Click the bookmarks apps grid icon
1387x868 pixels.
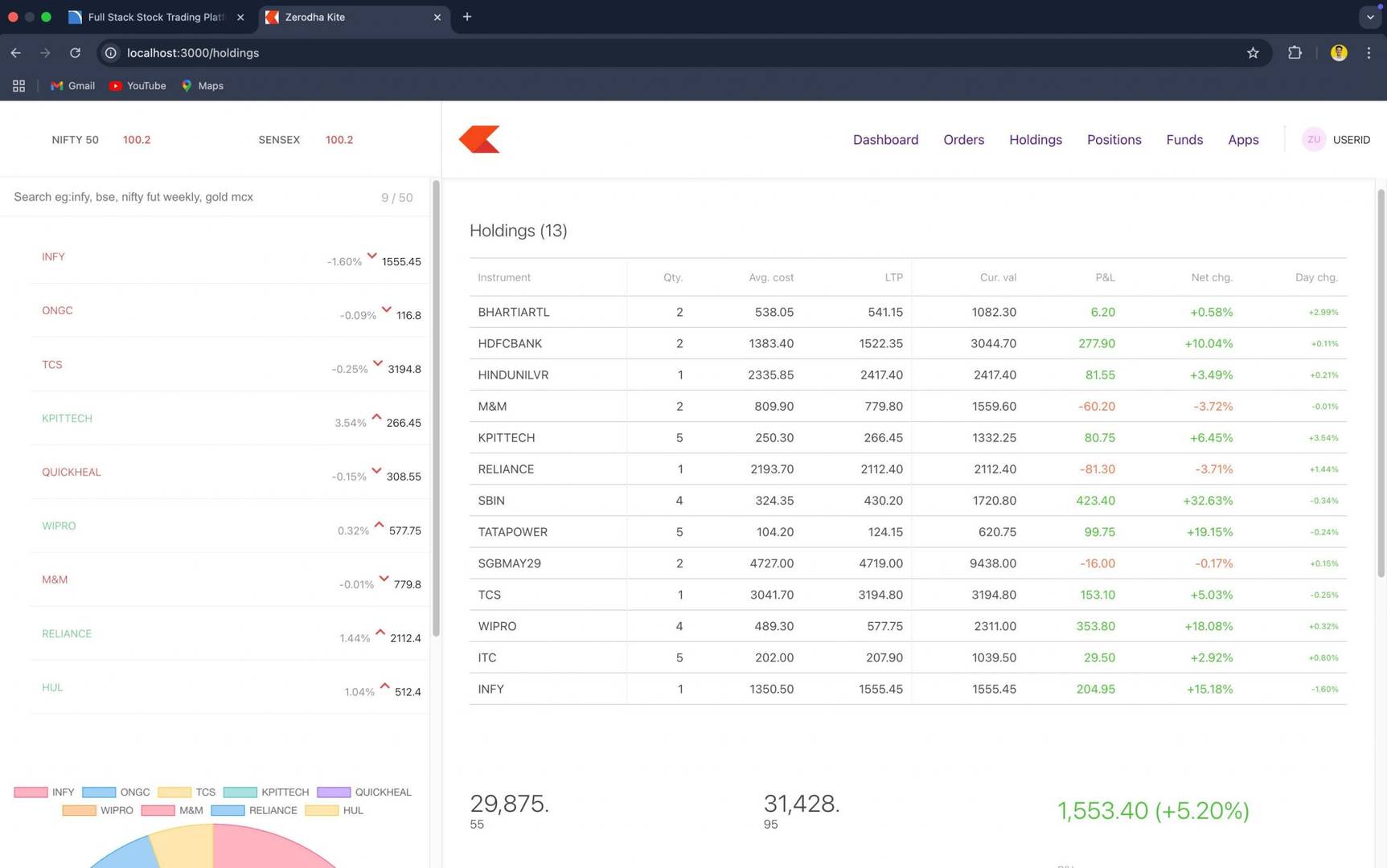(x=18, y=85)
